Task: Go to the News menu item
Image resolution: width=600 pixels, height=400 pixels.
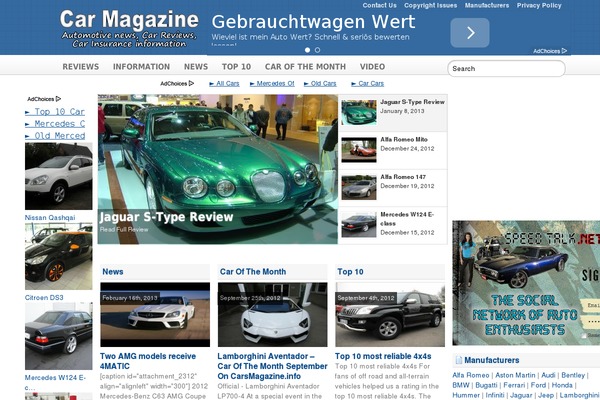Action: 196,67
